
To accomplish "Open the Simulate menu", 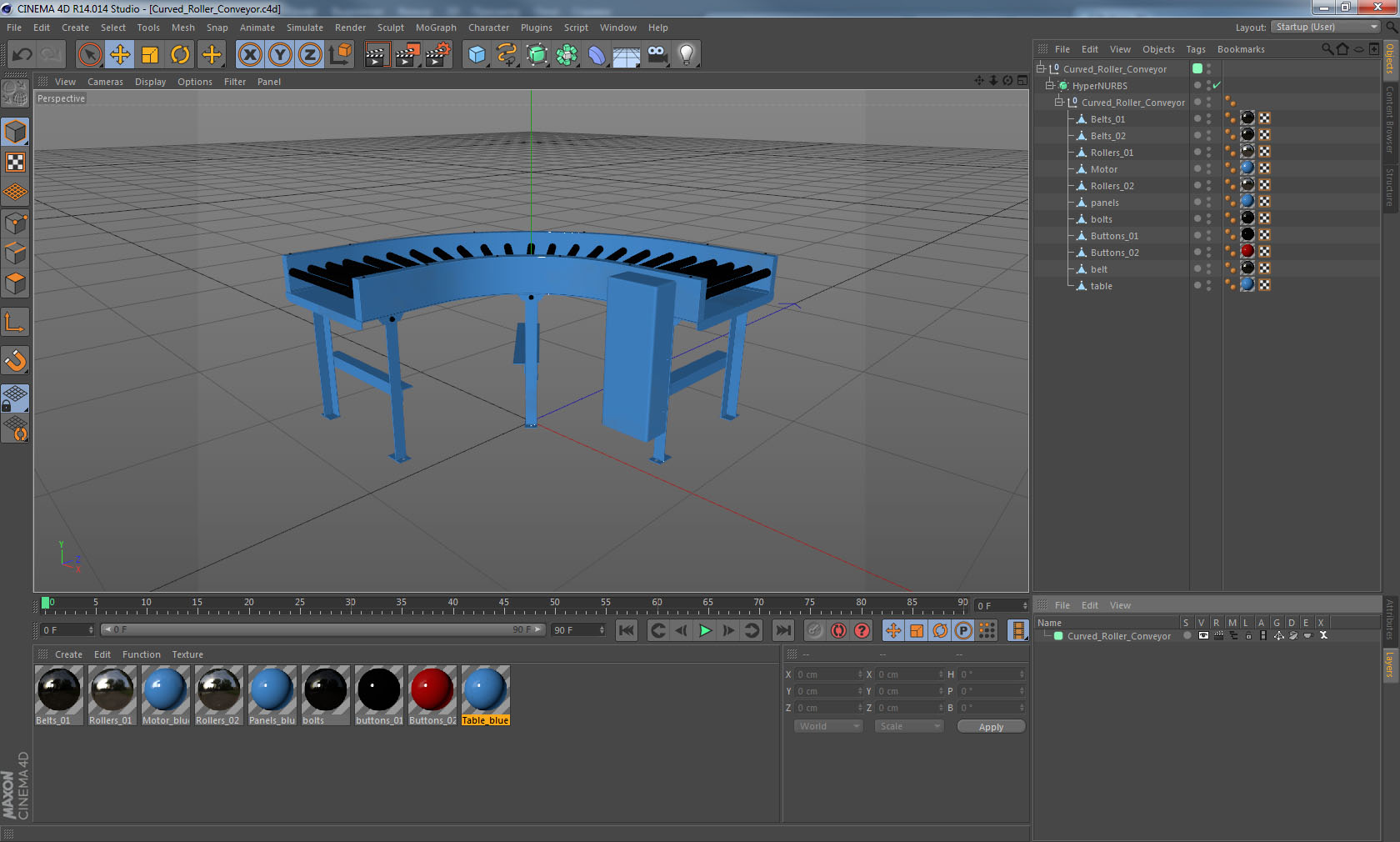I will click(305, 28).
